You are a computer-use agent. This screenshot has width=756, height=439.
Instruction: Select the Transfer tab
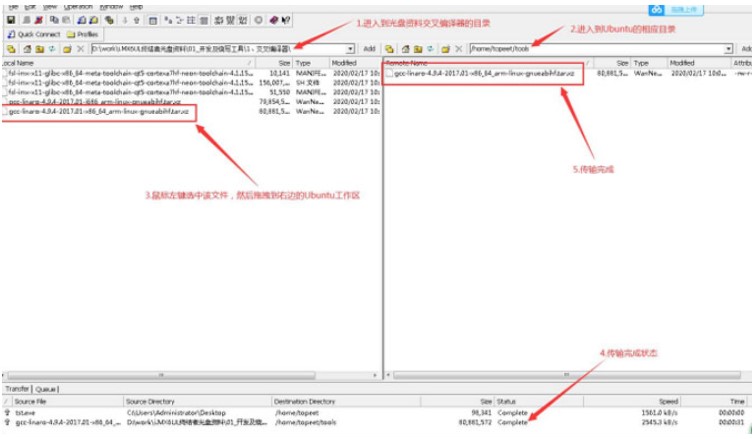[x=17, y=388]
